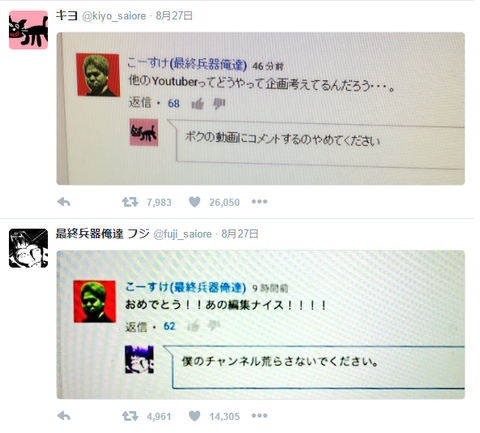Enlarge the photo of the おめでとう comment

[261, 325]
